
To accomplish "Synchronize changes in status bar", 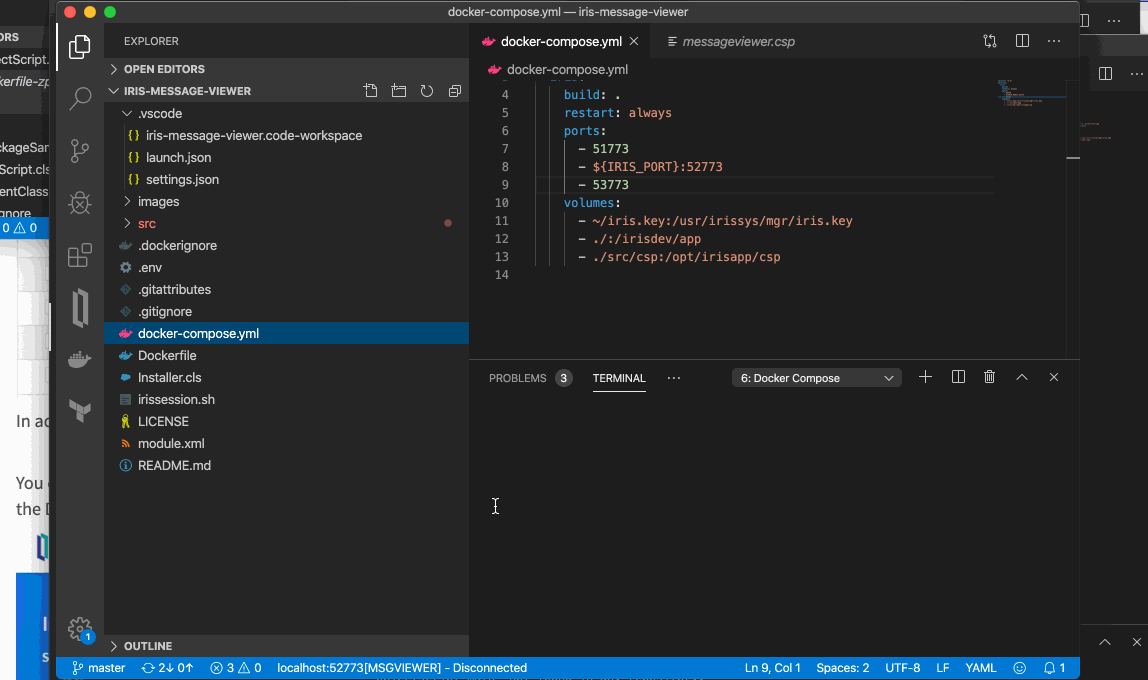I will [x=167, y=668].
